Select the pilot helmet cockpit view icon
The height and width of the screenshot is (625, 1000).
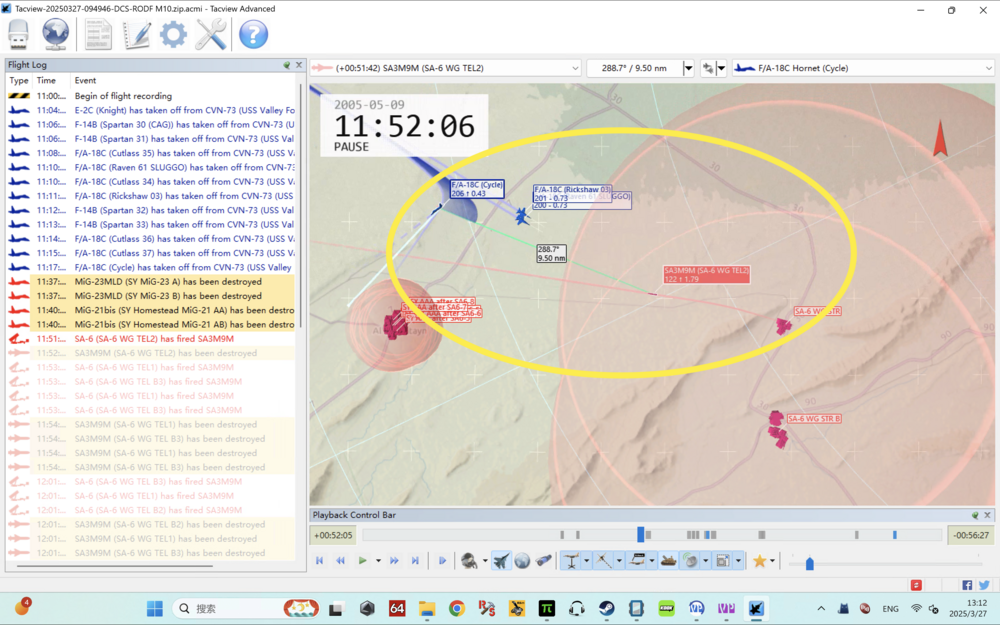coord(469,561)
